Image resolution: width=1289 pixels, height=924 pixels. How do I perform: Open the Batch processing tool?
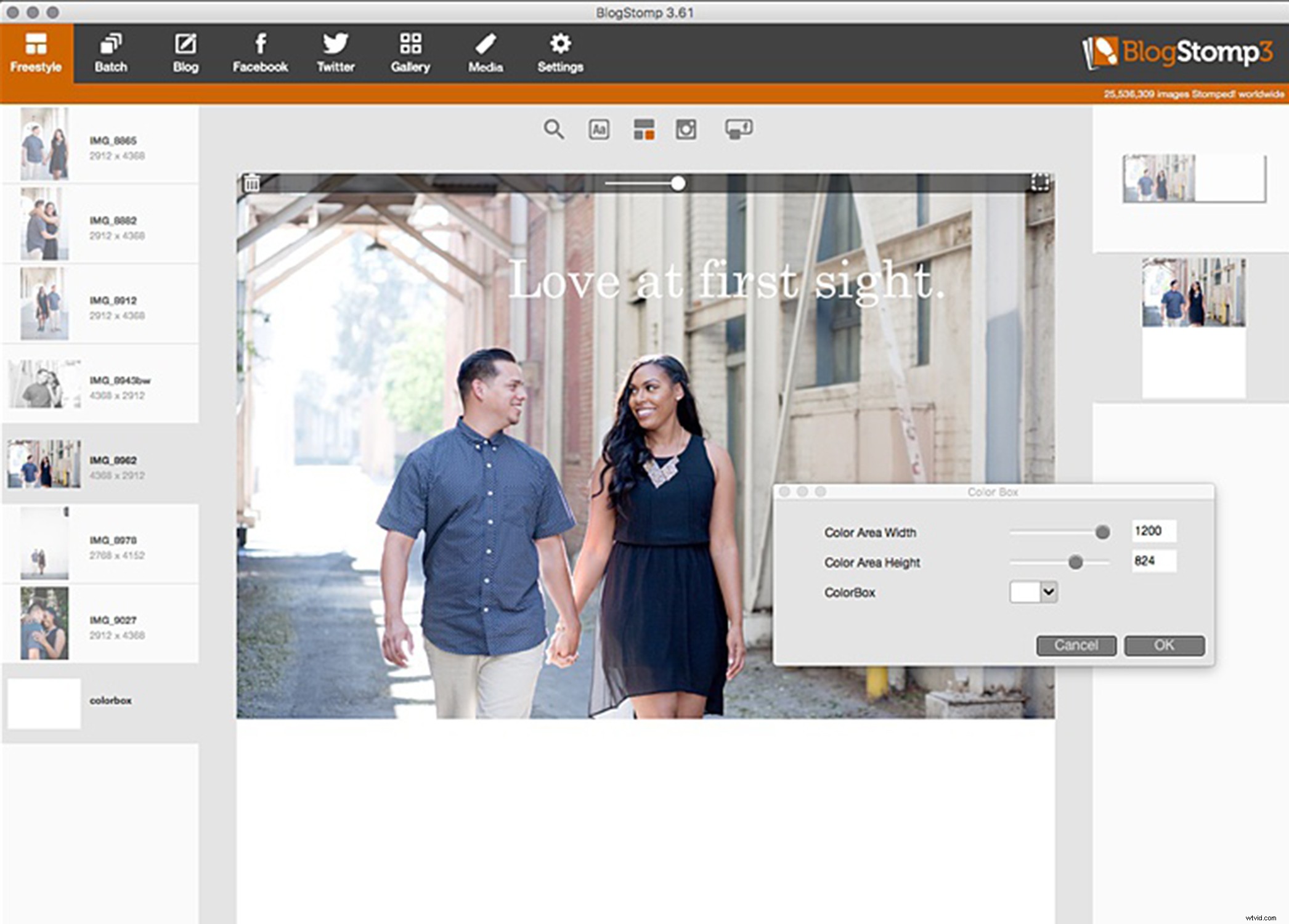click(x=111, y=52)
